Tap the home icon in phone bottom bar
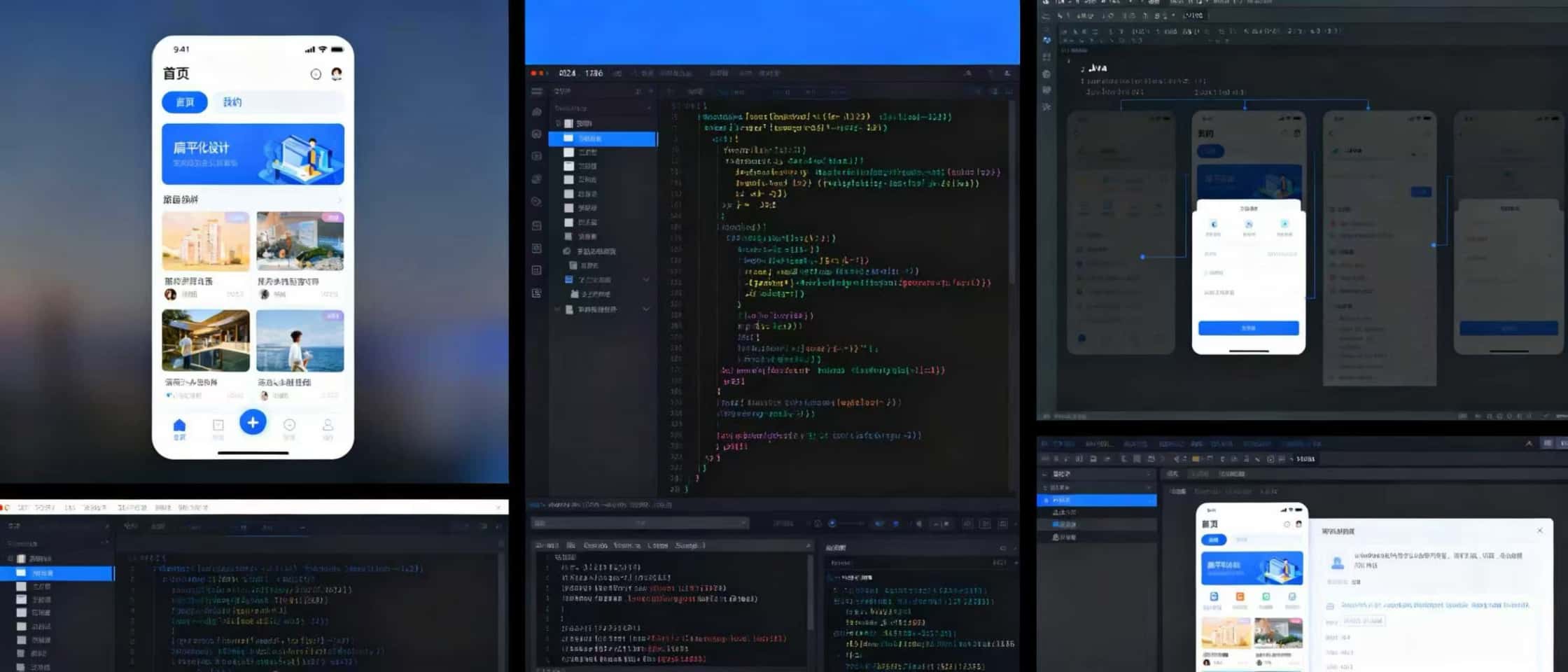The height and width of the screenshot is (672, 1568). [x=179, y=427]
